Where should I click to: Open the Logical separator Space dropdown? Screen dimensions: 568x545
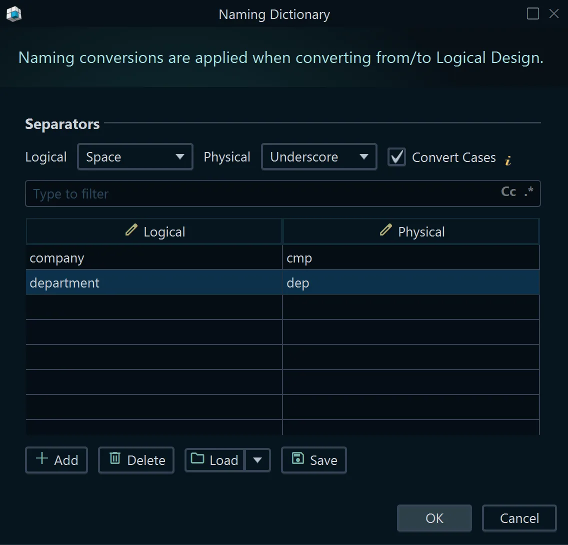coord(135,157)
